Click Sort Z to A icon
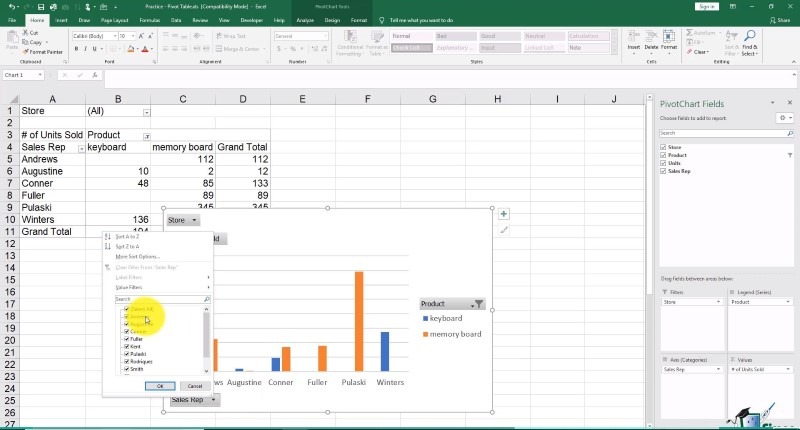Viewport: 800px width, 430px height. 108,247
